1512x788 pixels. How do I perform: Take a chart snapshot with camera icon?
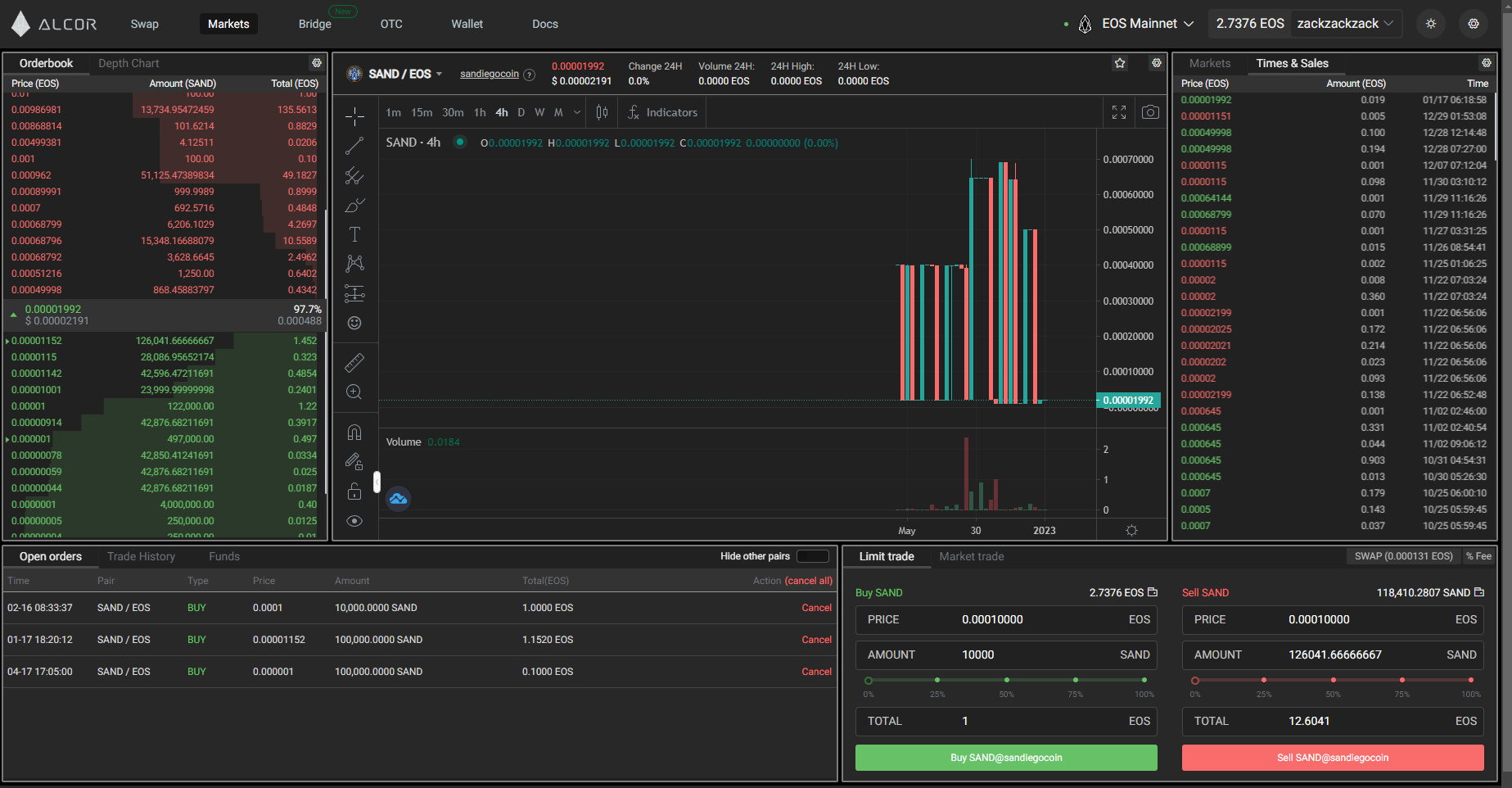(x=1150, y=112)
